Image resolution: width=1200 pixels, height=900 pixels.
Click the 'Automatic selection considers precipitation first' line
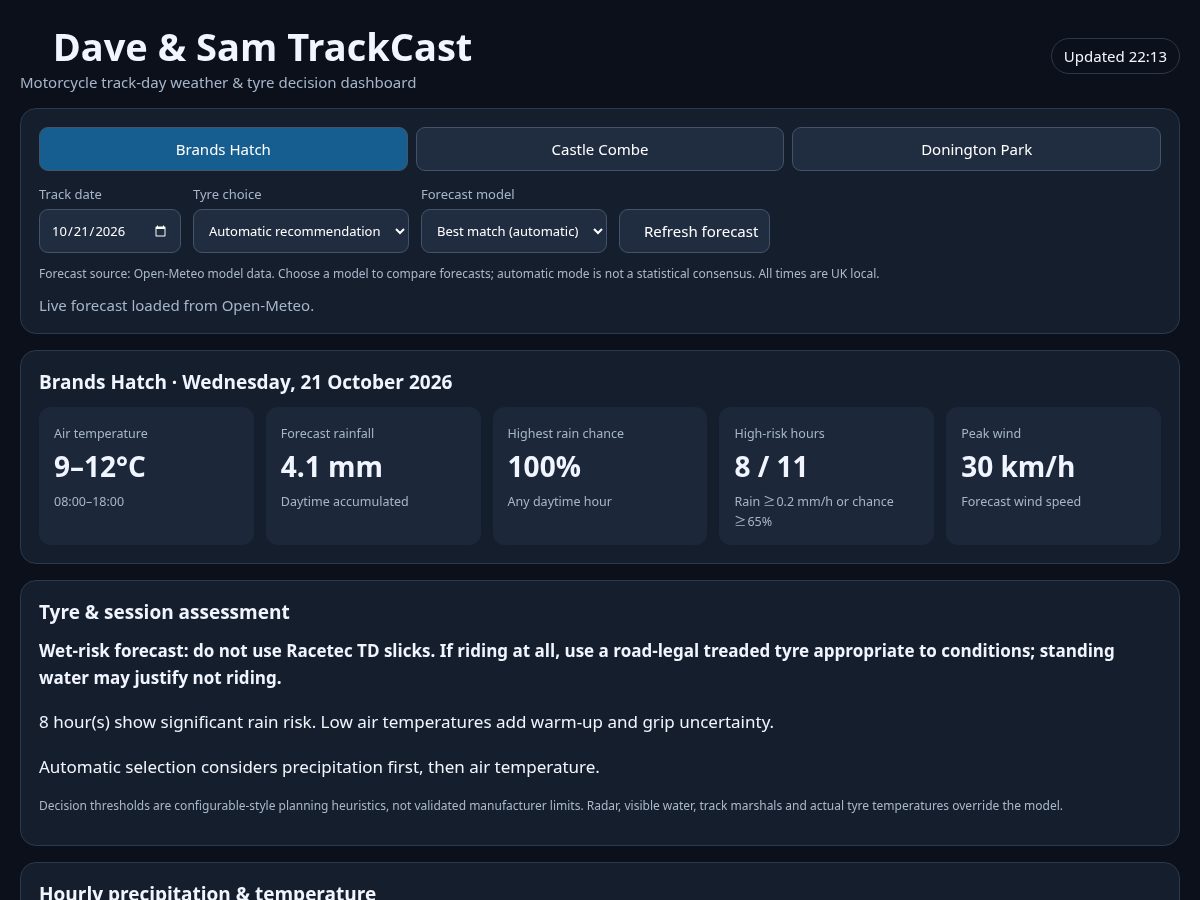319,767
